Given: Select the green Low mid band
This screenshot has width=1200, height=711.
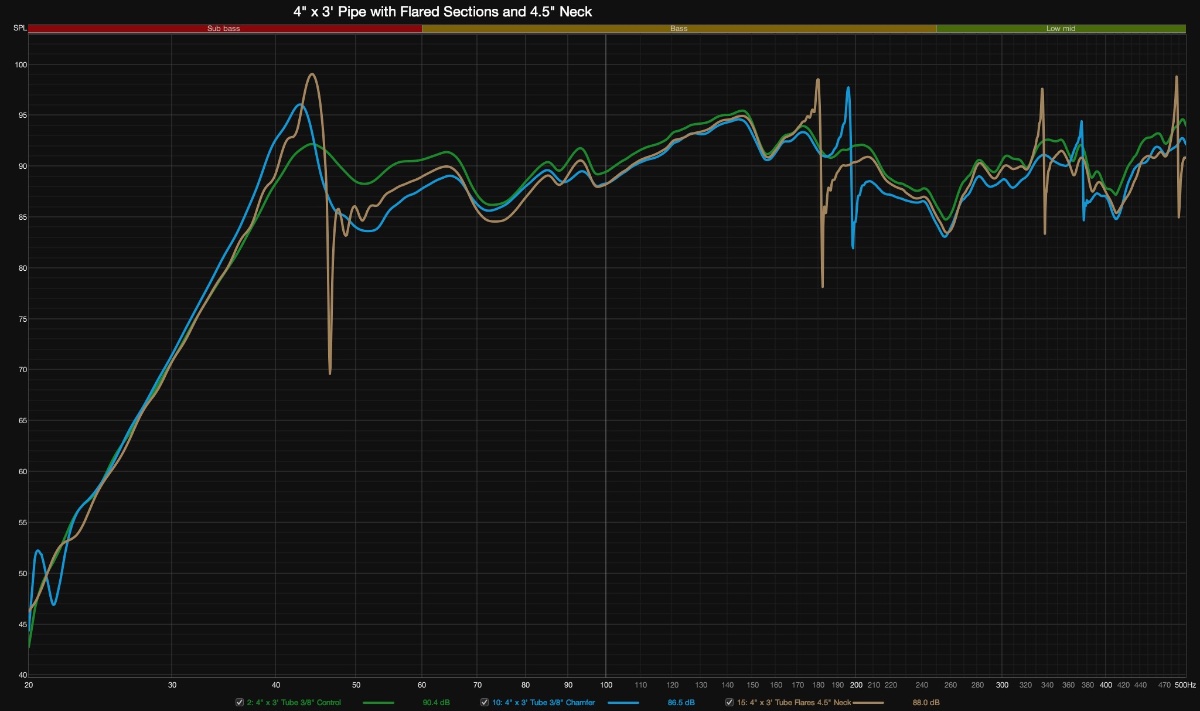Looking at the screenshot, I should pyautogui.click(x=1060, y=29).
